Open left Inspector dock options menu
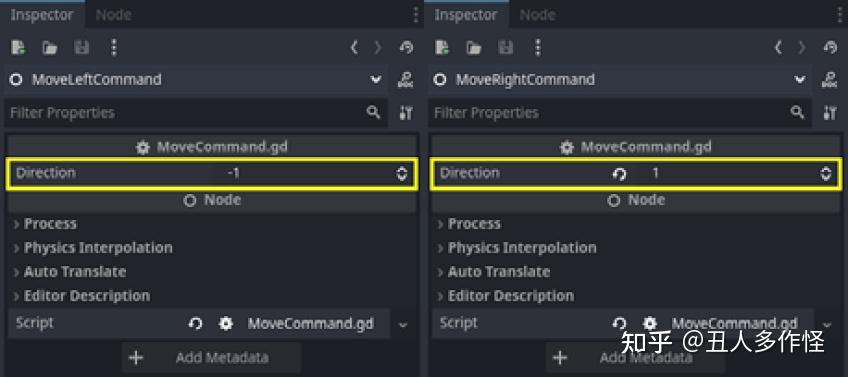This screenshot has width=848, height=377. pyautogui.click(x=415, y=15)
